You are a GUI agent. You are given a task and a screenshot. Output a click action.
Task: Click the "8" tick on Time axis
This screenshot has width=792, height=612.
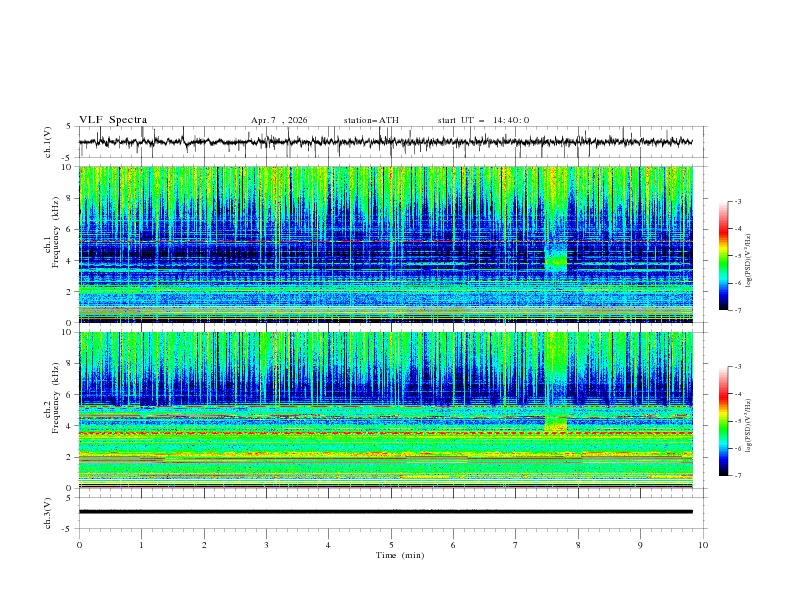[578, 545]
